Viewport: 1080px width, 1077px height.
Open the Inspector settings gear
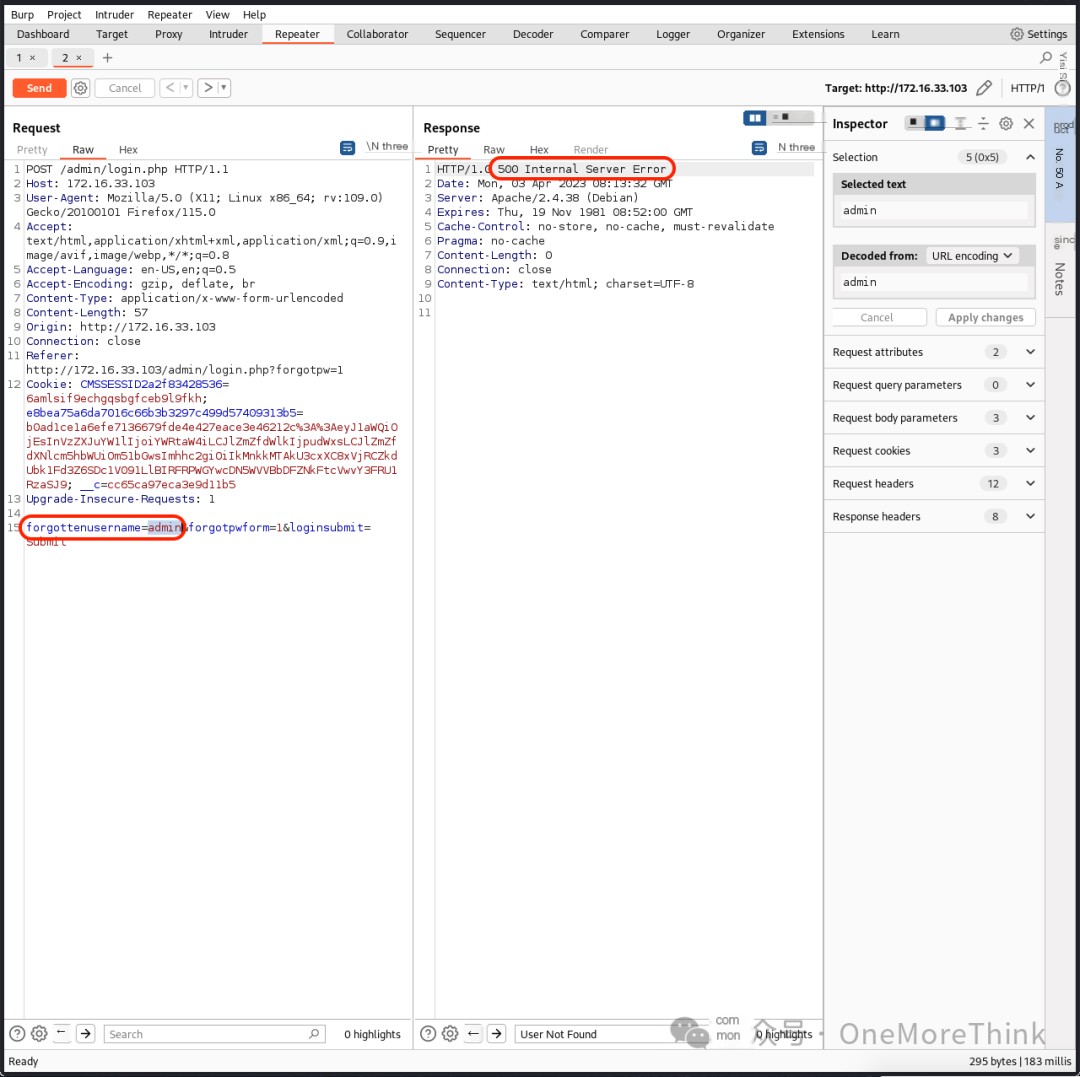(x=1006, y=123)
